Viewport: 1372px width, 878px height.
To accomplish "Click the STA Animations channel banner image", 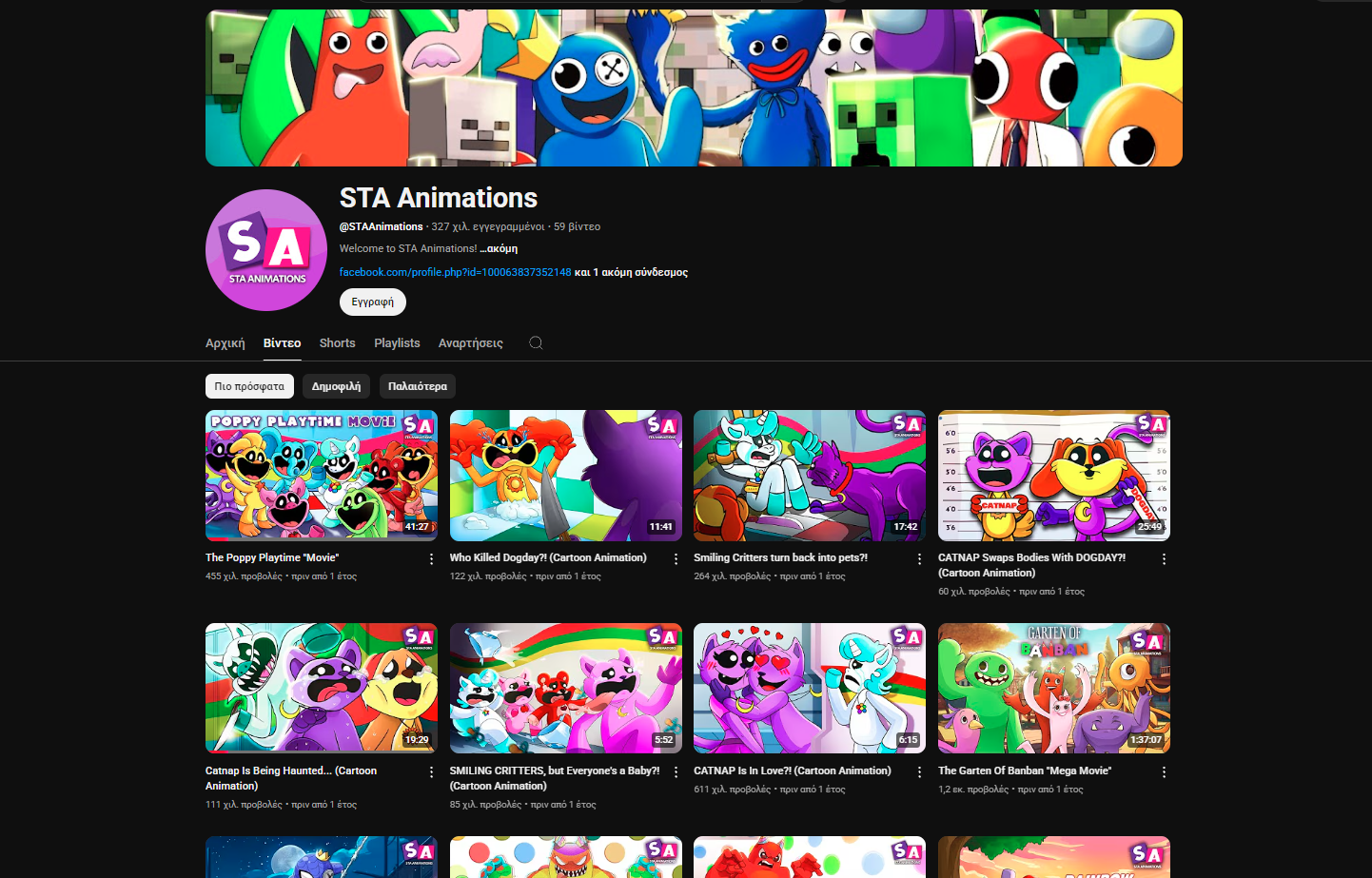I will click(x=694, y=88).
